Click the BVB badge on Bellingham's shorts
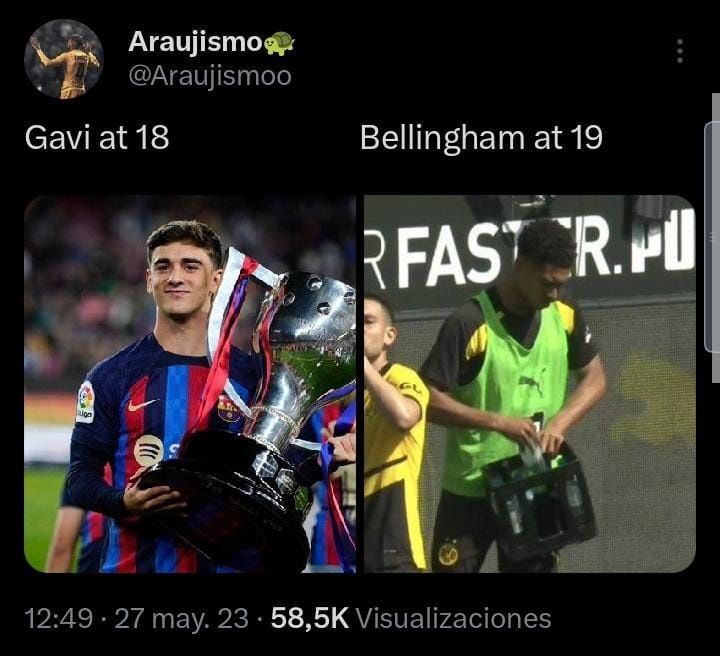 click(448, 554)
